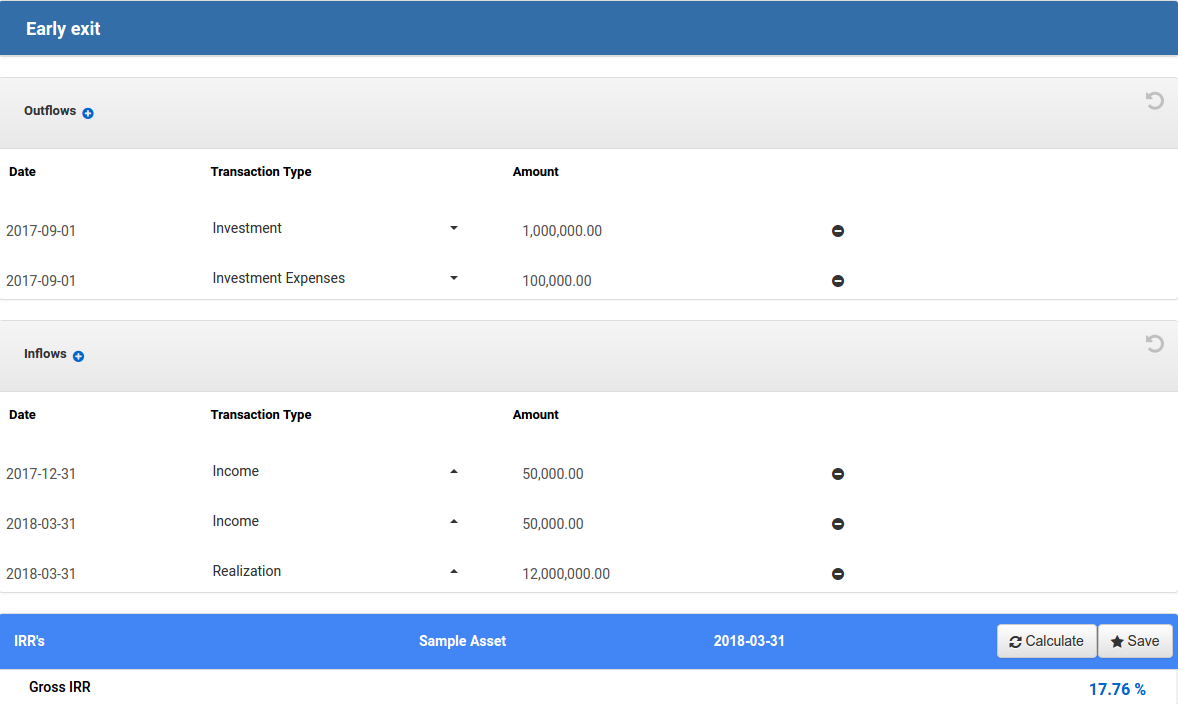This screenshot has height=704, width=1178.
Task: Reset the Outflows section with undo icon
Action: click(x=1154, y=101)
